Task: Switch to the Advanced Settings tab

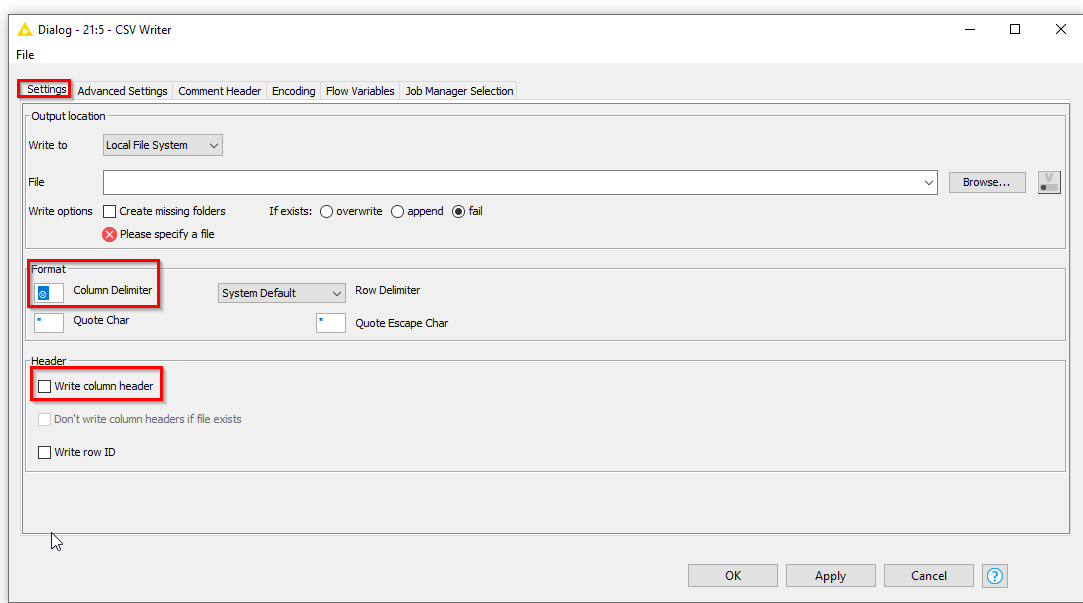Action: pos(122,90)
